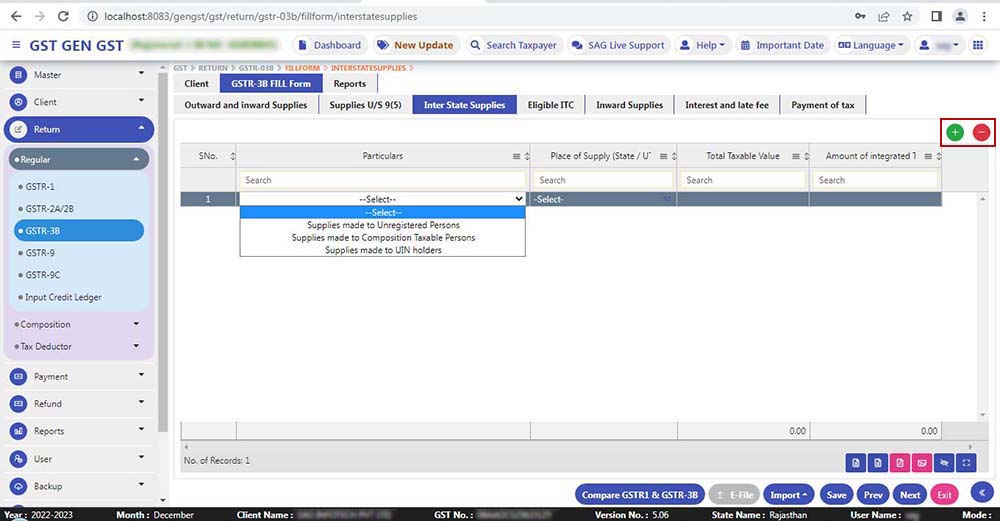Image resolution: width=1000 pixels, height=521 pixels.
Task: Switch to the Eligible ITC tab
Action: 550,105
